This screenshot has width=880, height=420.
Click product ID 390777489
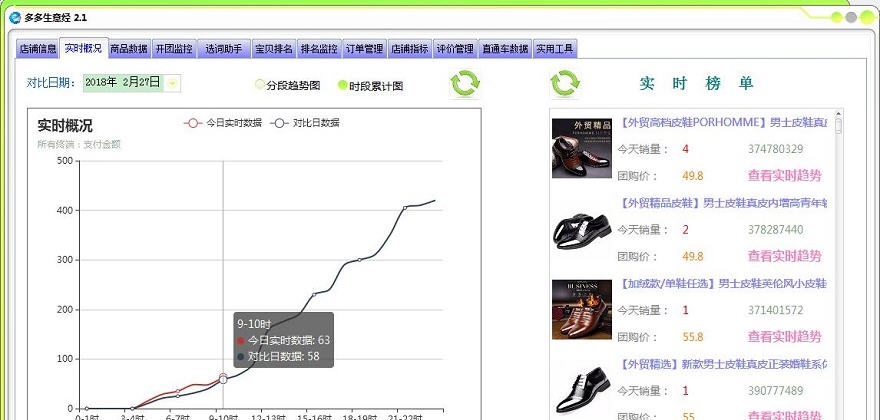(775, 390)
